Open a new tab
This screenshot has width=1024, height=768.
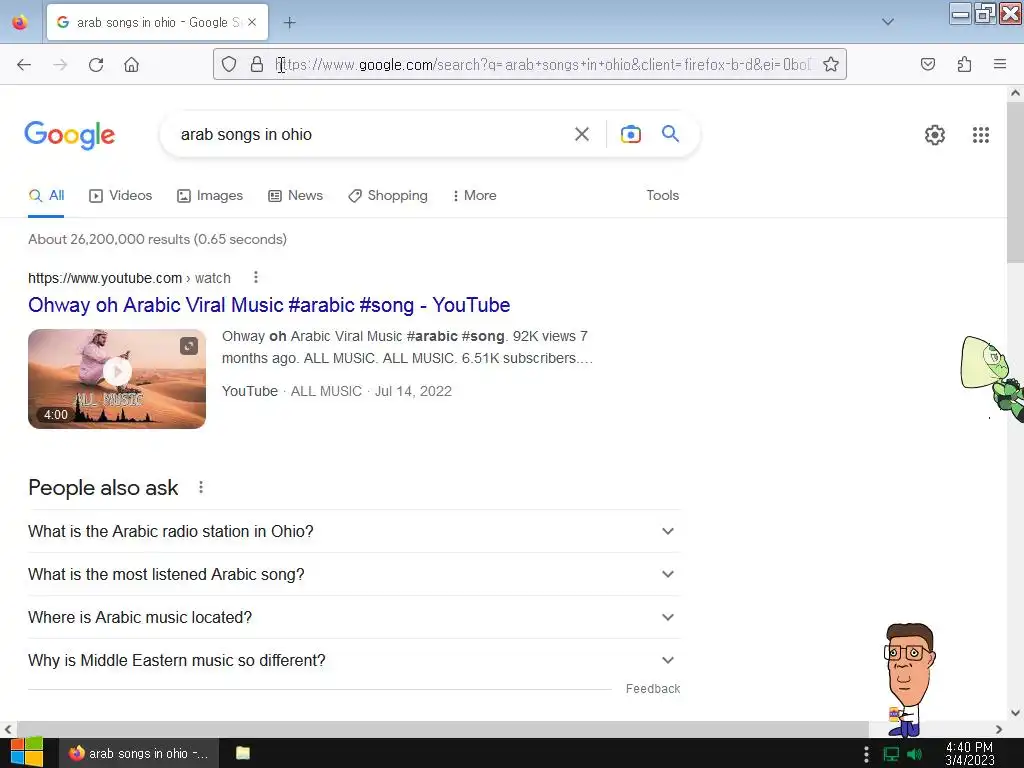289,23
